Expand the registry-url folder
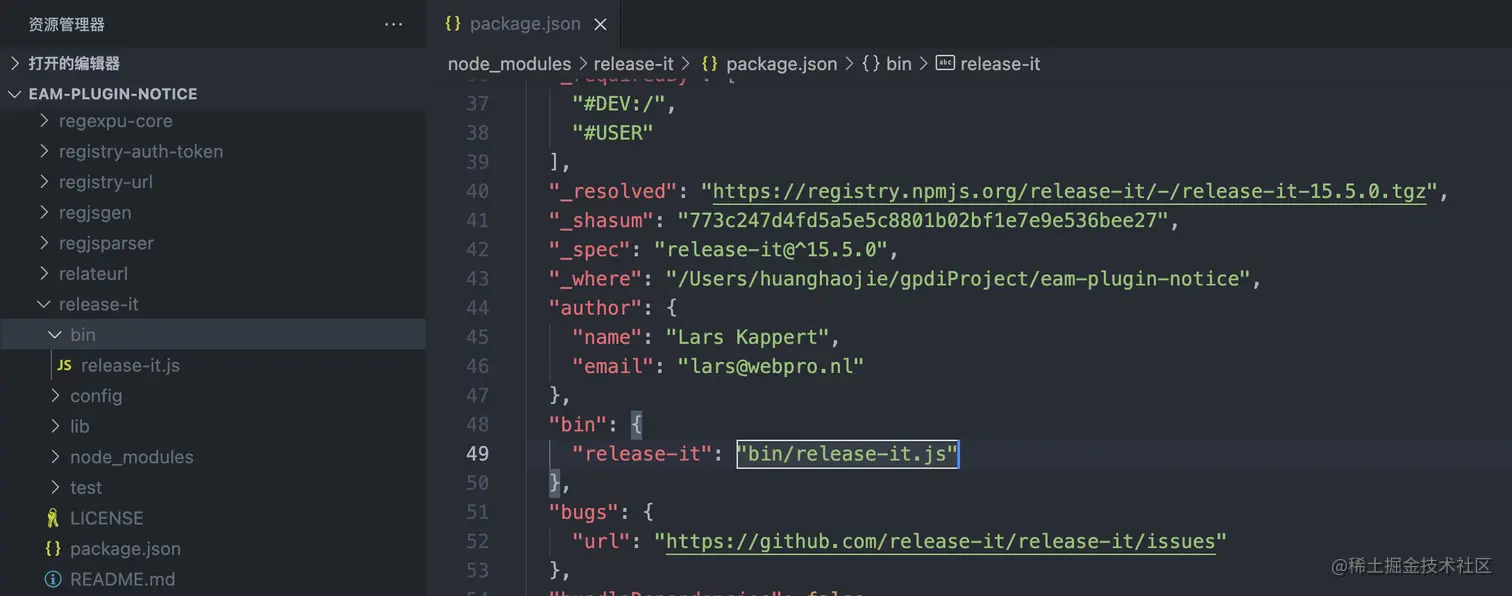 point(44,182)
